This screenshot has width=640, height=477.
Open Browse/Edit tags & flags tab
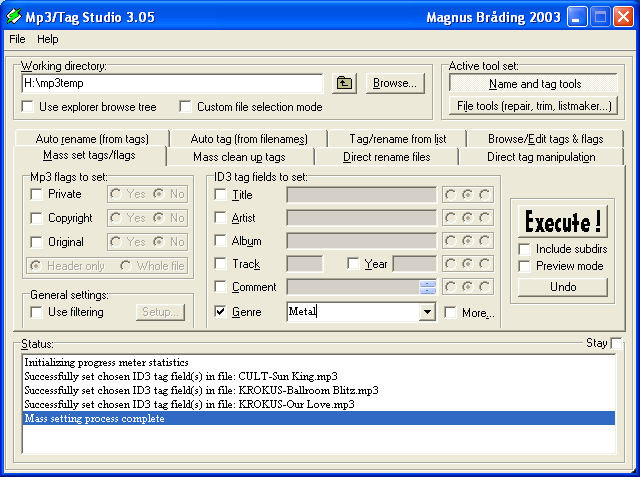(545, 139)
